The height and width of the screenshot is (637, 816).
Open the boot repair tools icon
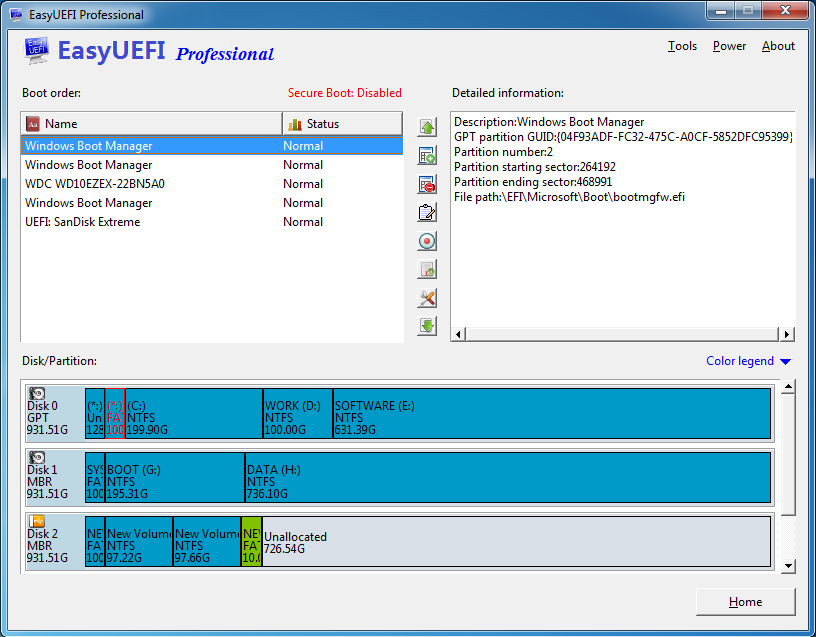pyautogui.click(x=427, y=297)
